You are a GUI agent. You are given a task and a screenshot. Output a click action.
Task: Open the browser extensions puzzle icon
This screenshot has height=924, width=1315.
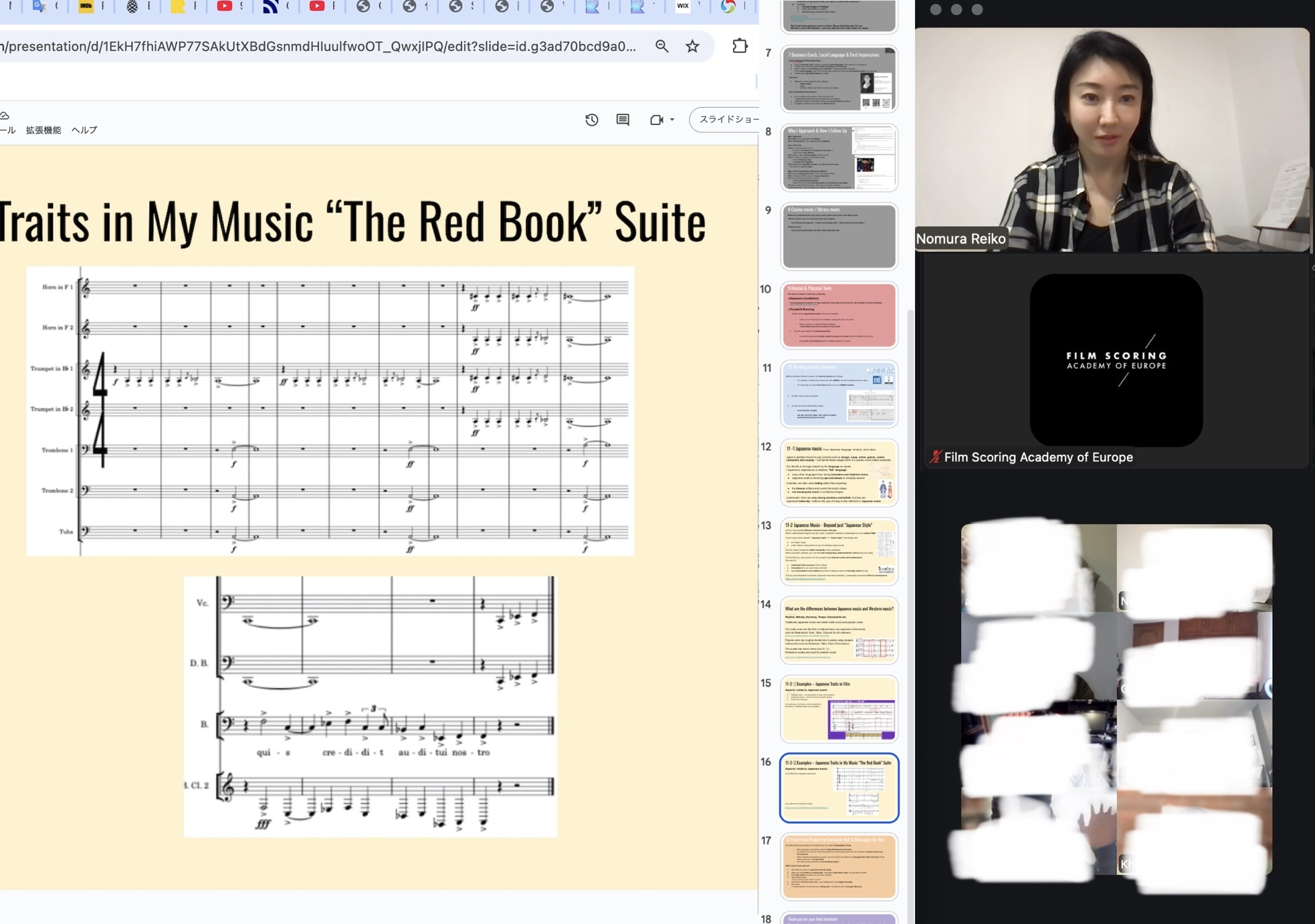pyautogui.click(x=740, y=46)
